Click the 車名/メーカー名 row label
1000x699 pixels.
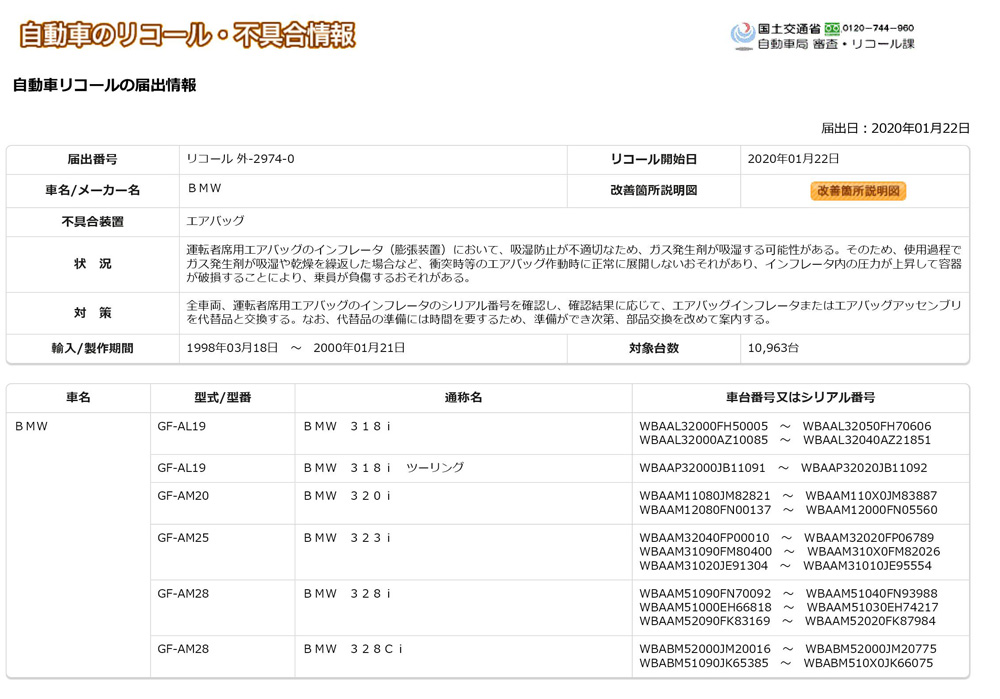click(x=92, y=190)
